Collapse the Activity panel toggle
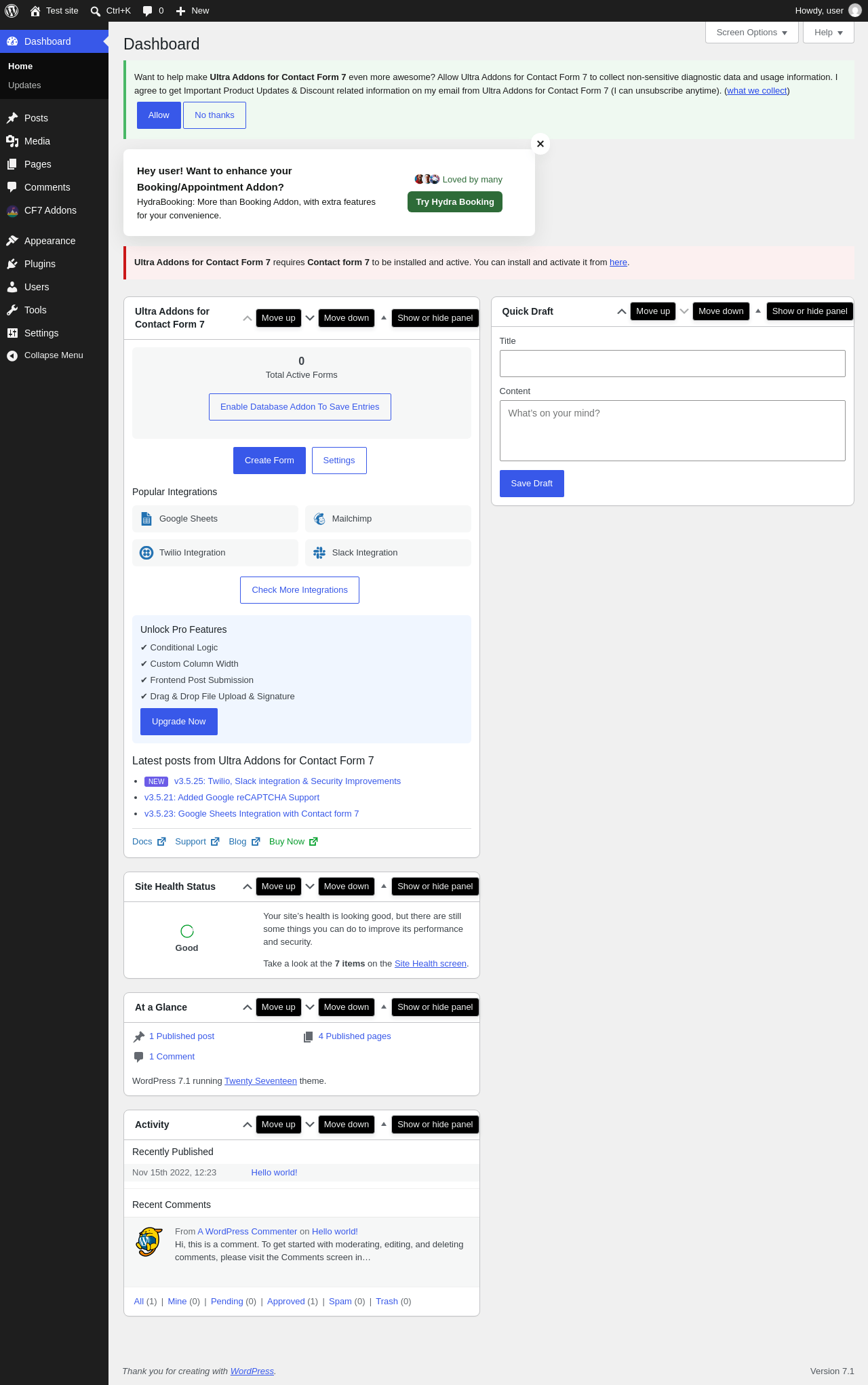This screenshot has width=868, height=1385. (x=384, y=1125)
